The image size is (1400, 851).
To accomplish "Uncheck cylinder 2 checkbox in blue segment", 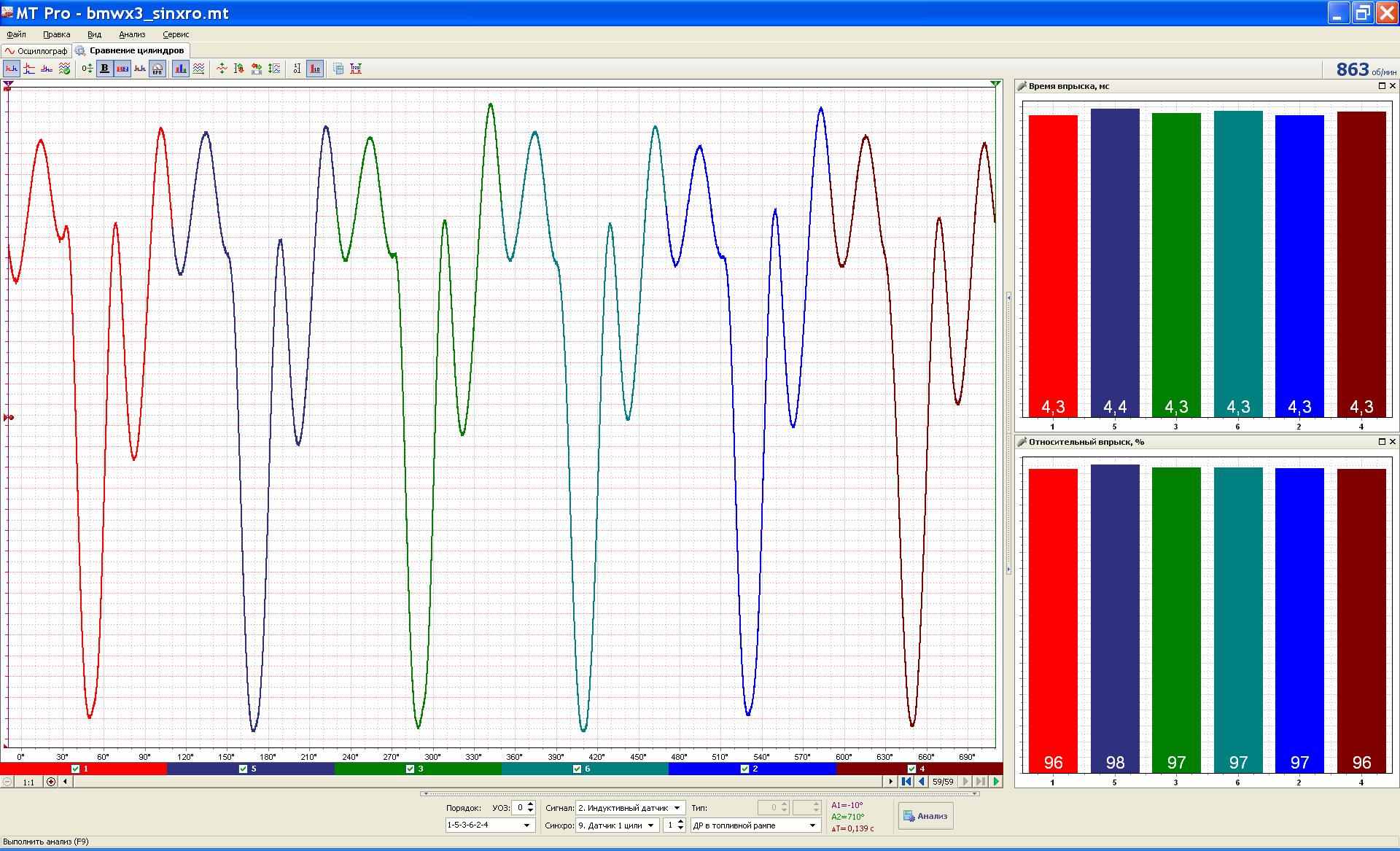I will pos(744,769).
